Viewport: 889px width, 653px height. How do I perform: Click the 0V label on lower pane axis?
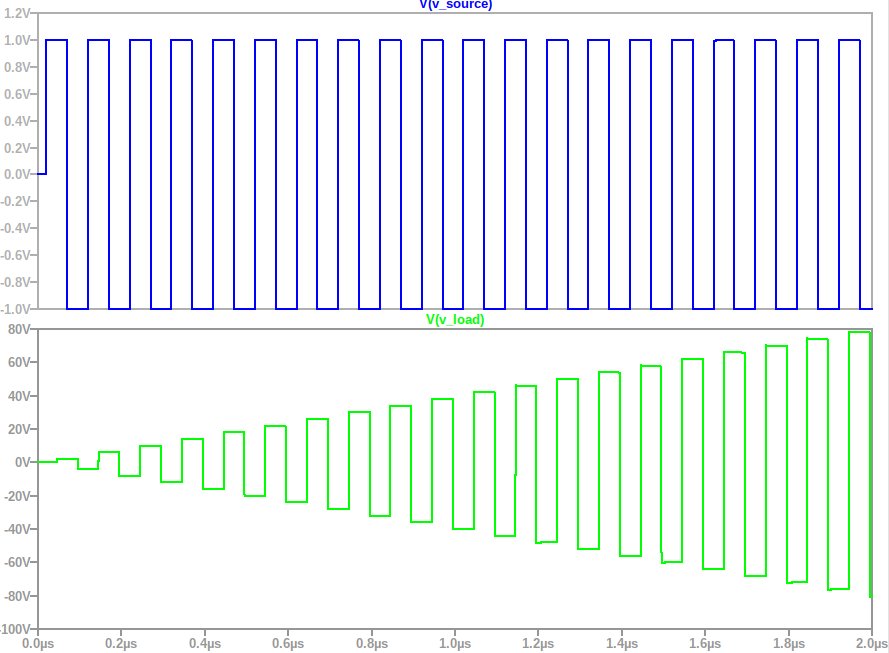click(24, 463)
